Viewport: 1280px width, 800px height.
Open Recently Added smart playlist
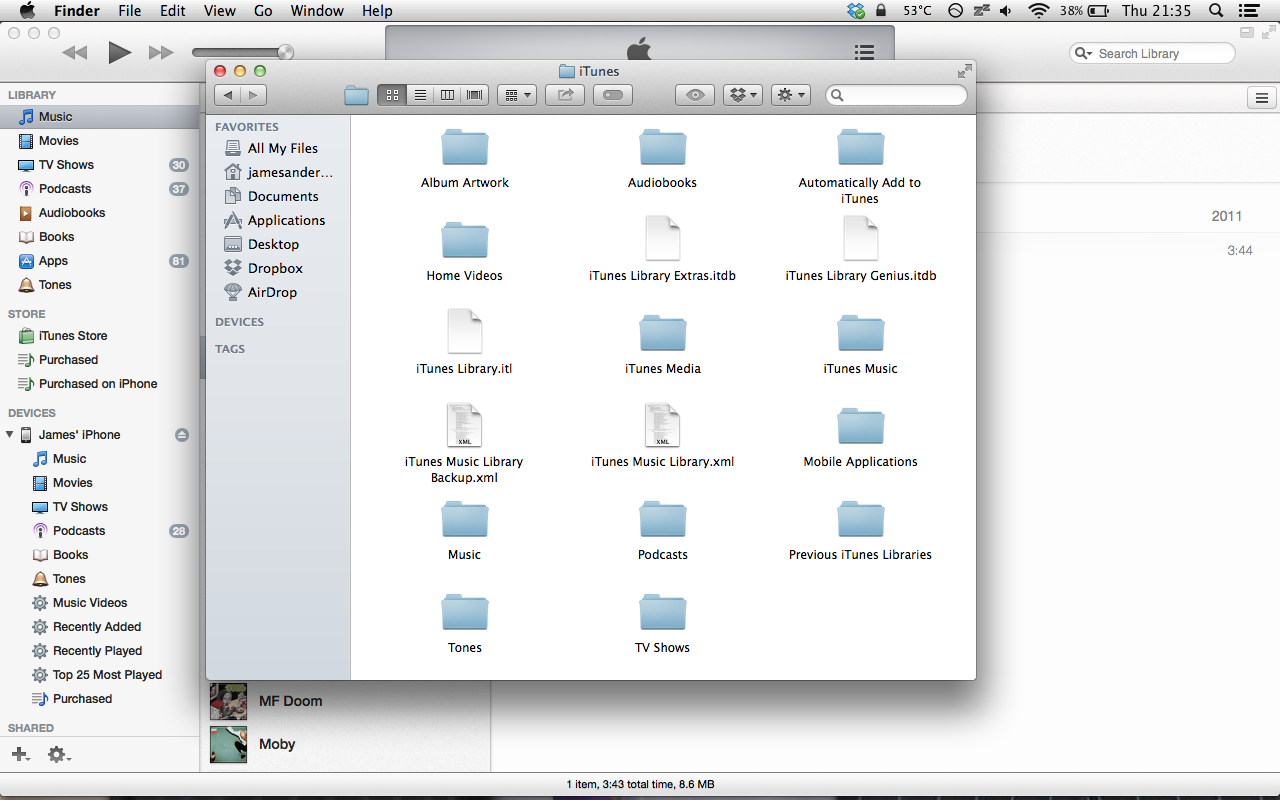(100, 627)
